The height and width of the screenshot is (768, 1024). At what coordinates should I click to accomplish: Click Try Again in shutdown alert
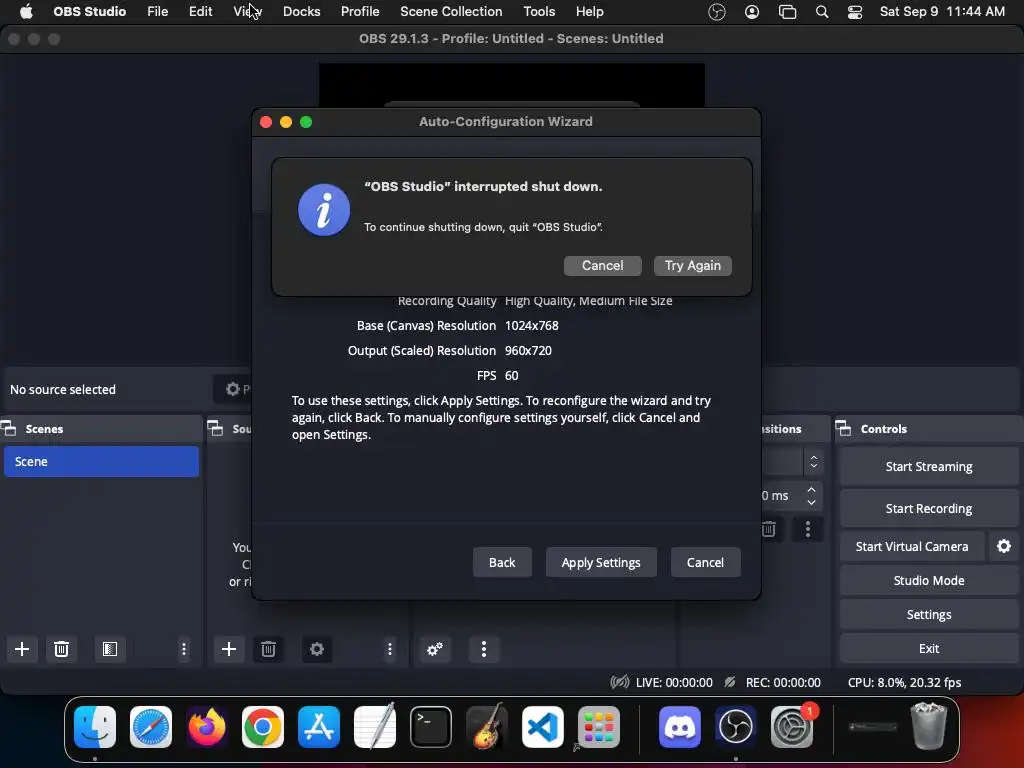[x=693, y=266]
